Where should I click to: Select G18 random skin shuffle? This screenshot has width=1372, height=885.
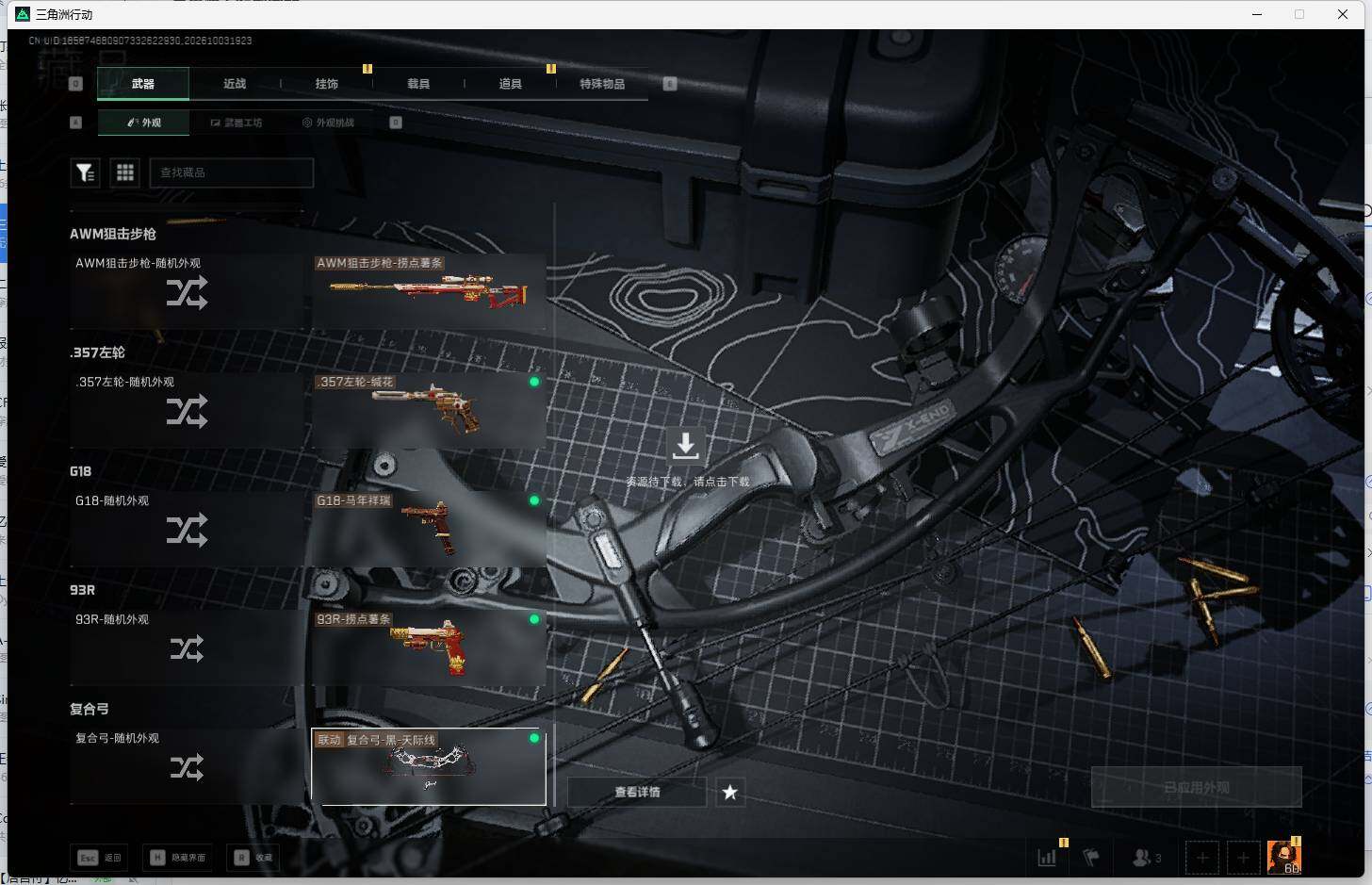tap(187, 529)
